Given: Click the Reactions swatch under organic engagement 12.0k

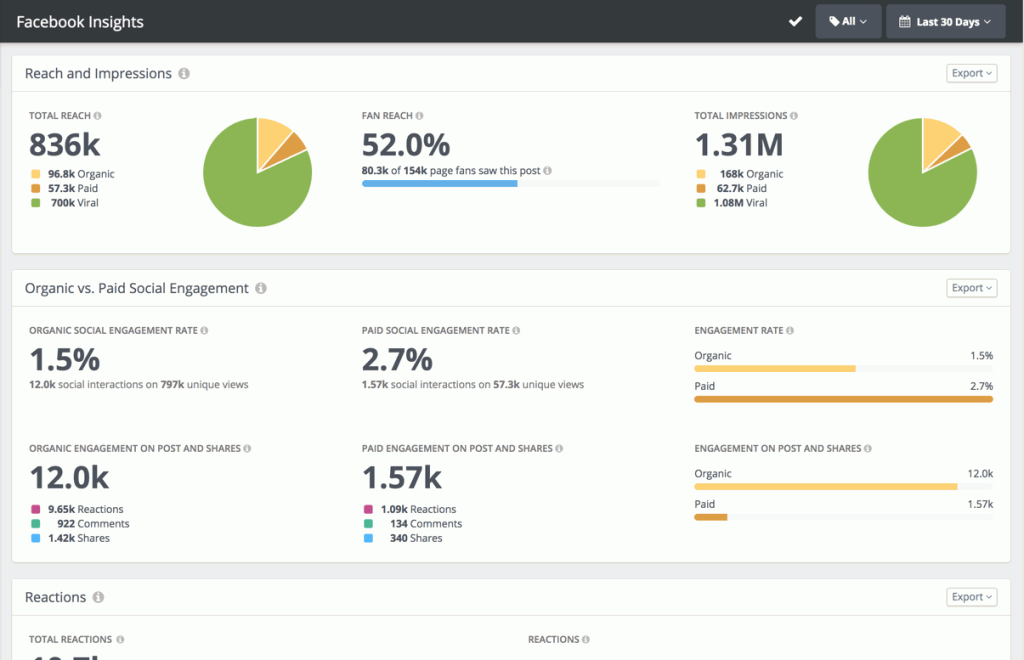Looking at the screenshot, I should 35,509.
